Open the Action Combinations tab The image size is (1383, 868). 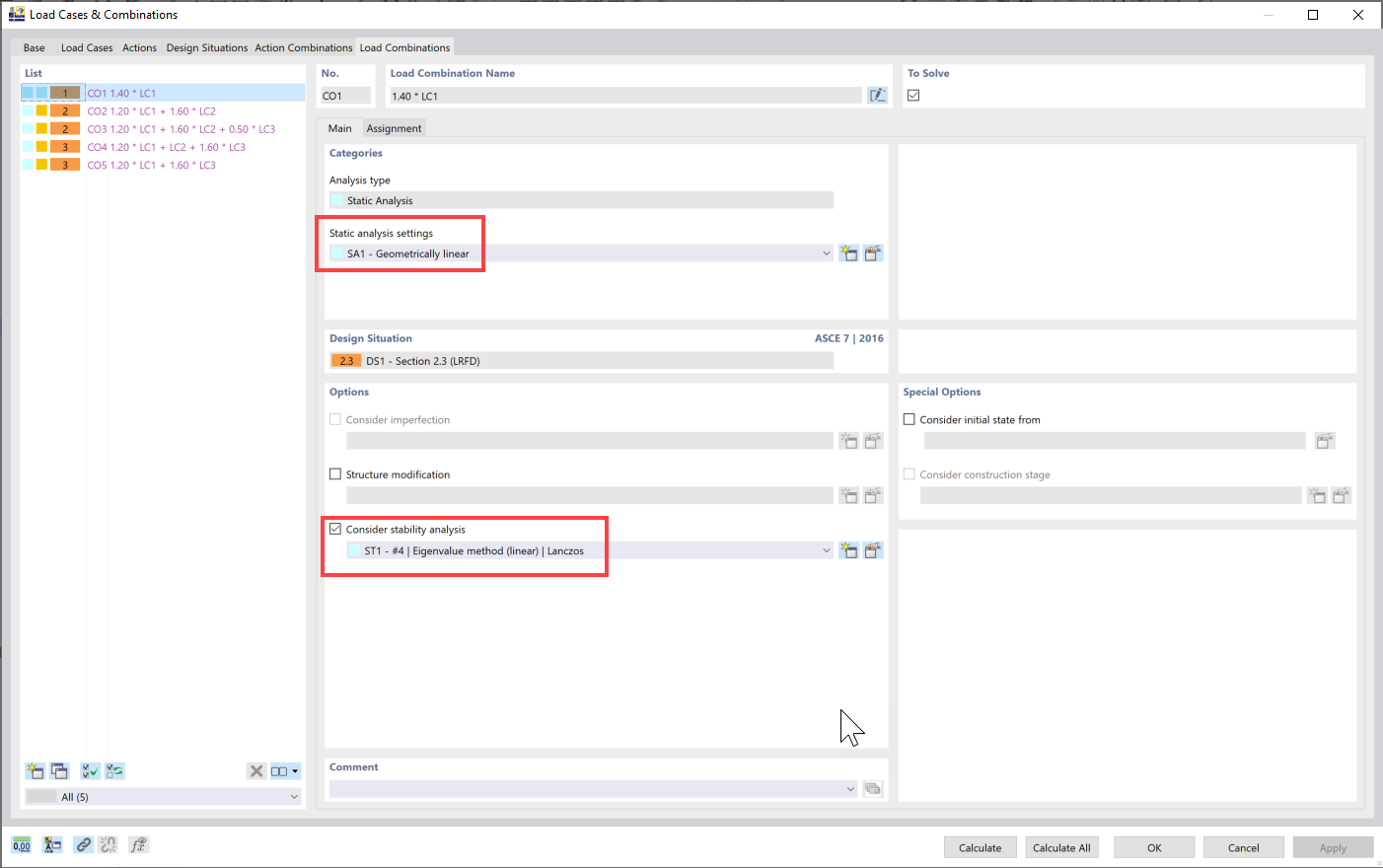pos(303,47)
